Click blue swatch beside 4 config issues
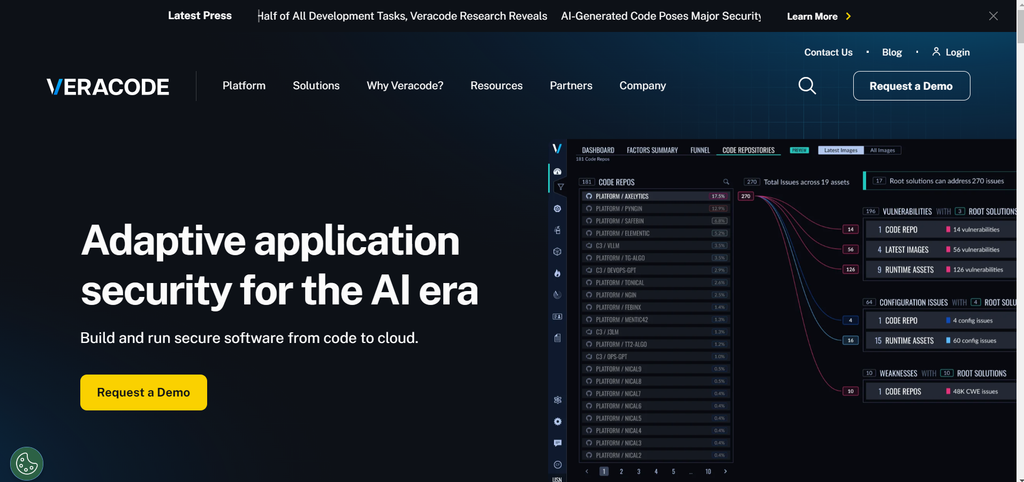This screenshot has height=482, width=1024. tap(948, 321)
